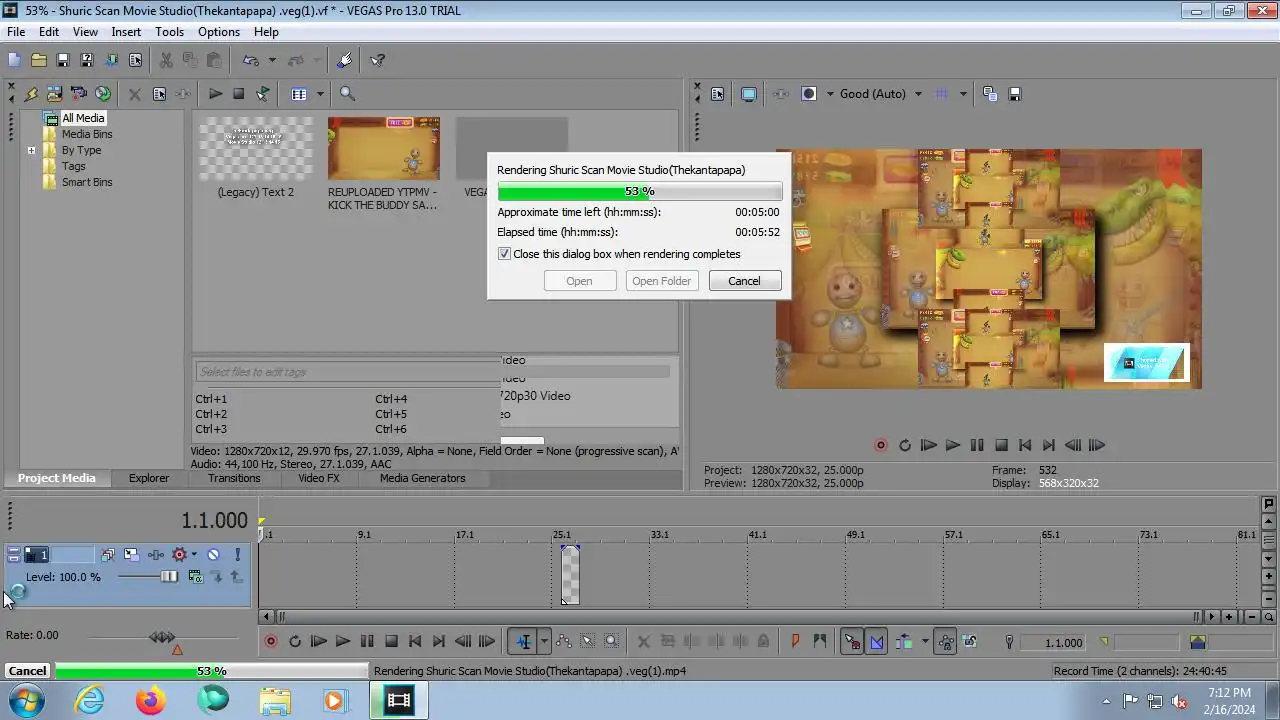Toggle Enable Snapping icon on timeline toolbar
Image resolution: width=1280 pixels, height=720 pixels.
[852, 642]
